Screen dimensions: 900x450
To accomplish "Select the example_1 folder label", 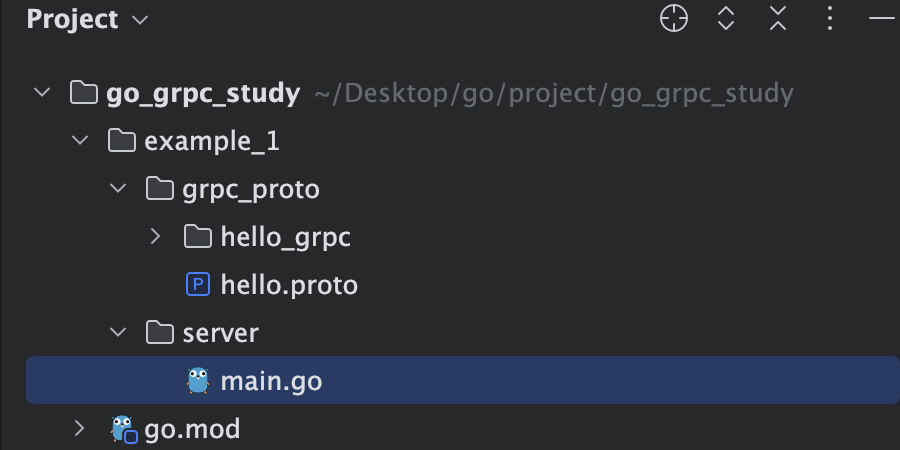I will click(x=212, y=141).
